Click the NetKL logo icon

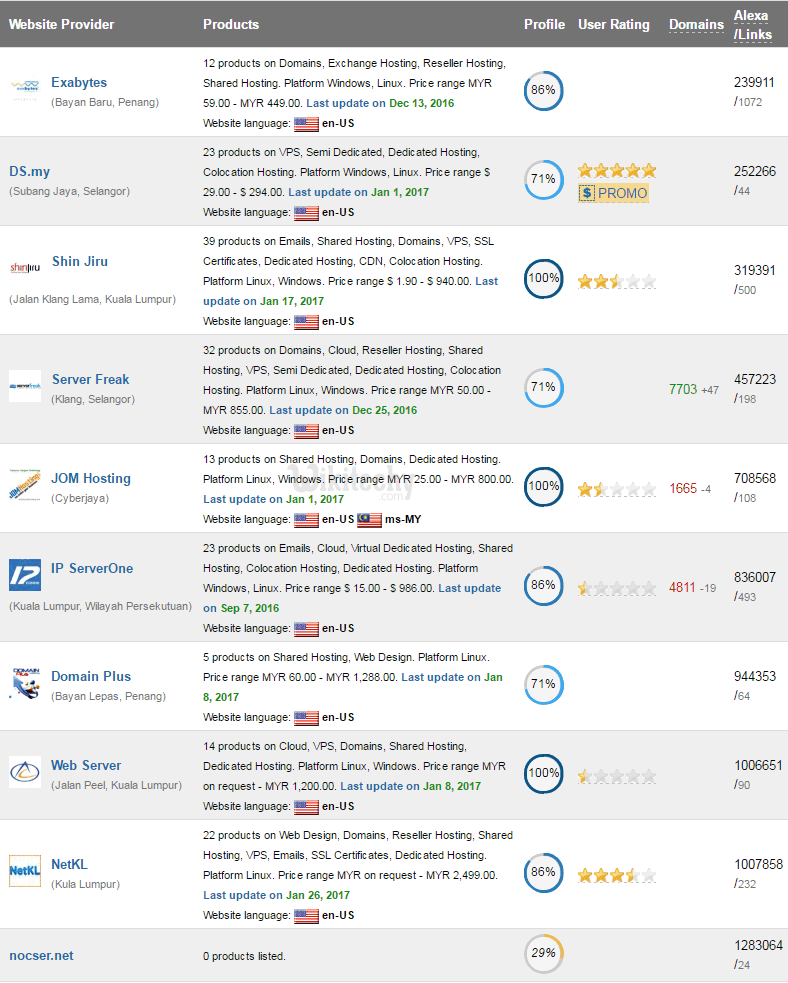click(x=24, y=872)
